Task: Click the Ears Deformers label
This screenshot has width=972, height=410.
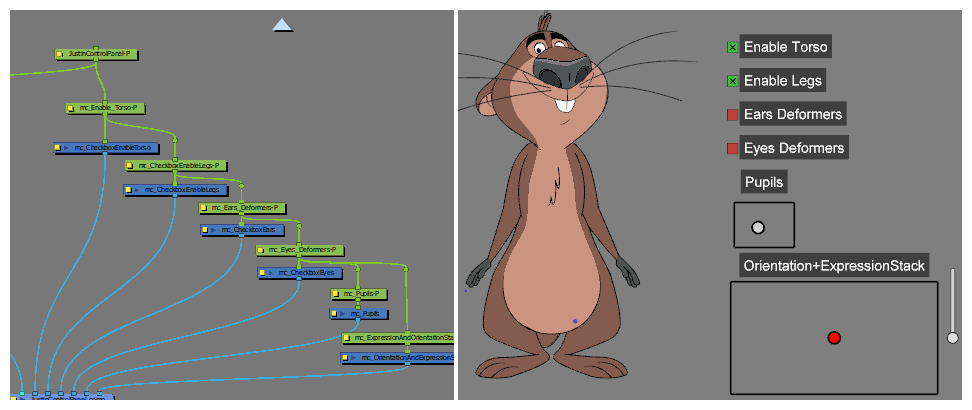Action: tap(793, 115)
